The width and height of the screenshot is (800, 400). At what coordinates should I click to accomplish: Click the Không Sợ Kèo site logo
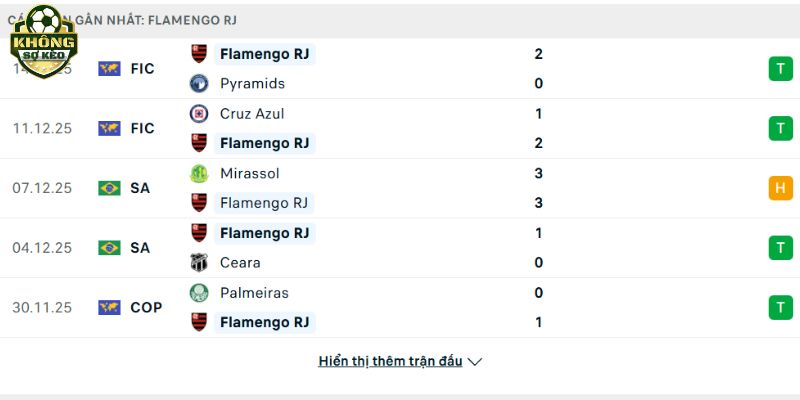click(x=43, y=37)
